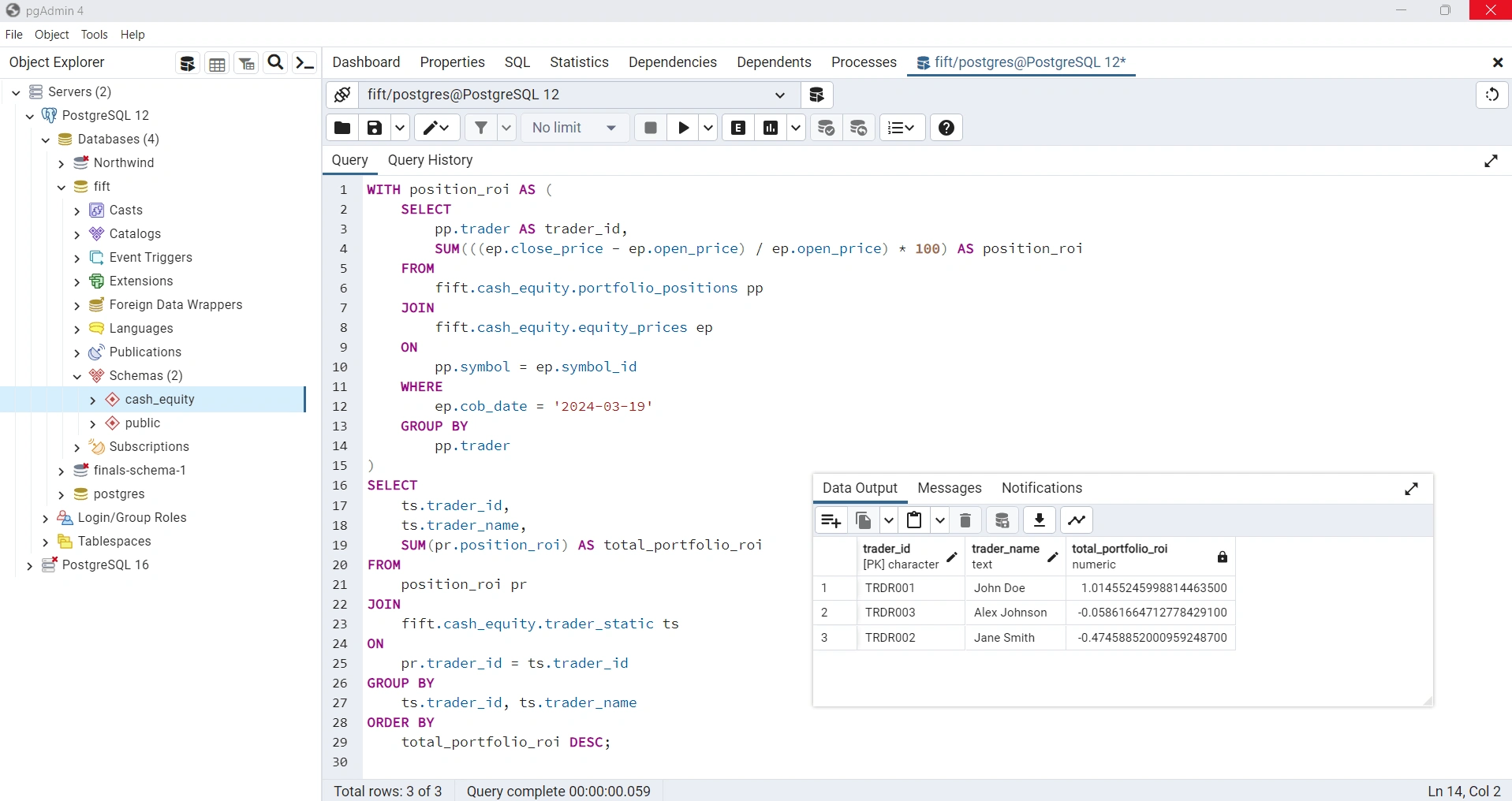Open the No limit rows dropdown
Image resolution: width=1512 pixels, height=801 pixels.
pyautogui.click(x=574, y=128)
